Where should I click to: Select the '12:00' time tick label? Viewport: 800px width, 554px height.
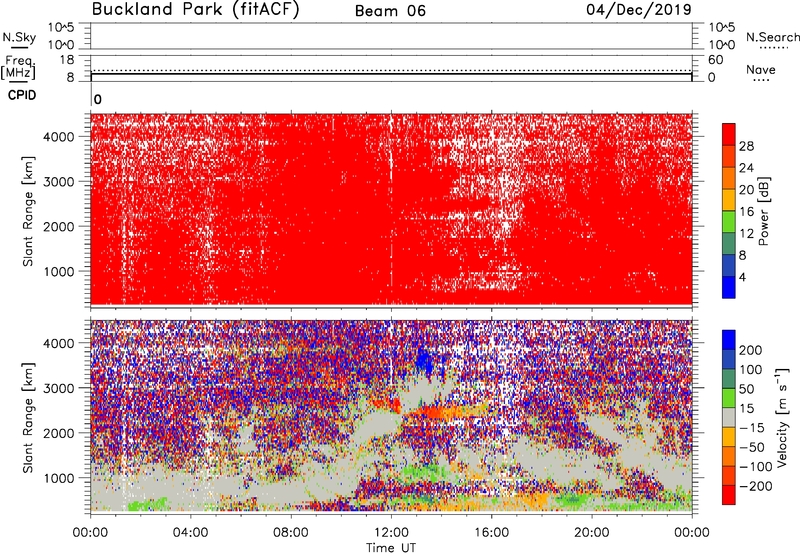(391, 533)
